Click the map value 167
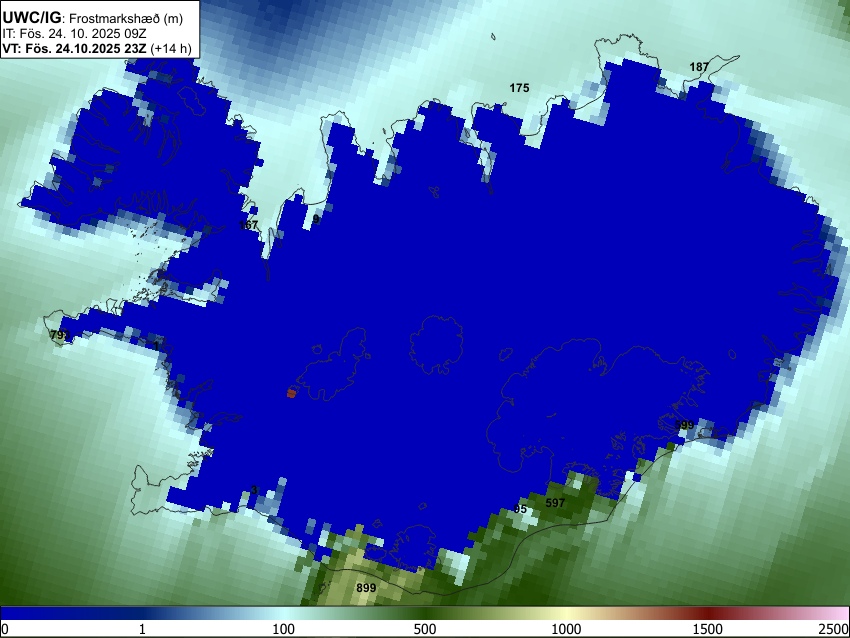The height and width of the screenshot is (638, 850). [248, 224]
